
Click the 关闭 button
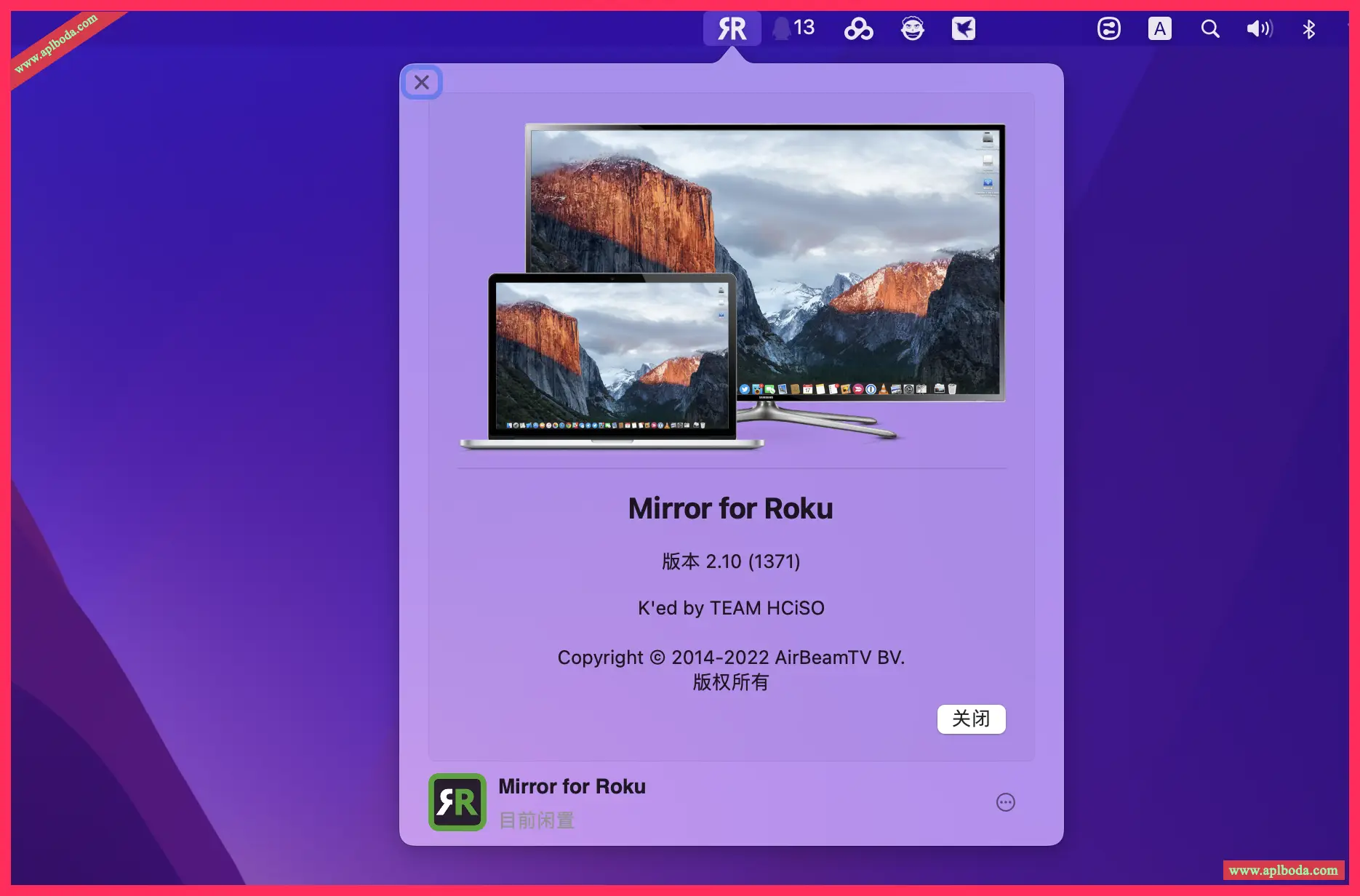pos(971,719)
